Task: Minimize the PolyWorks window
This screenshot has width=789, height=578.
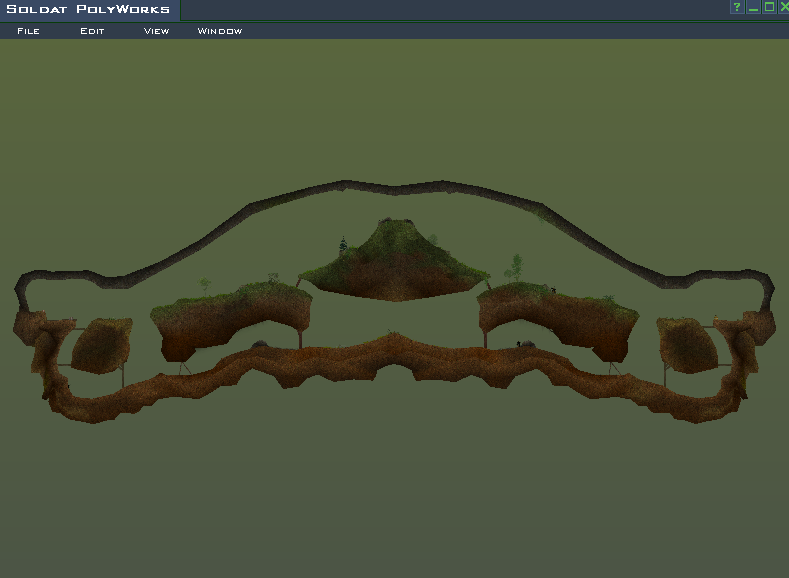Action: pyautogui.click(x=754, y=8)
